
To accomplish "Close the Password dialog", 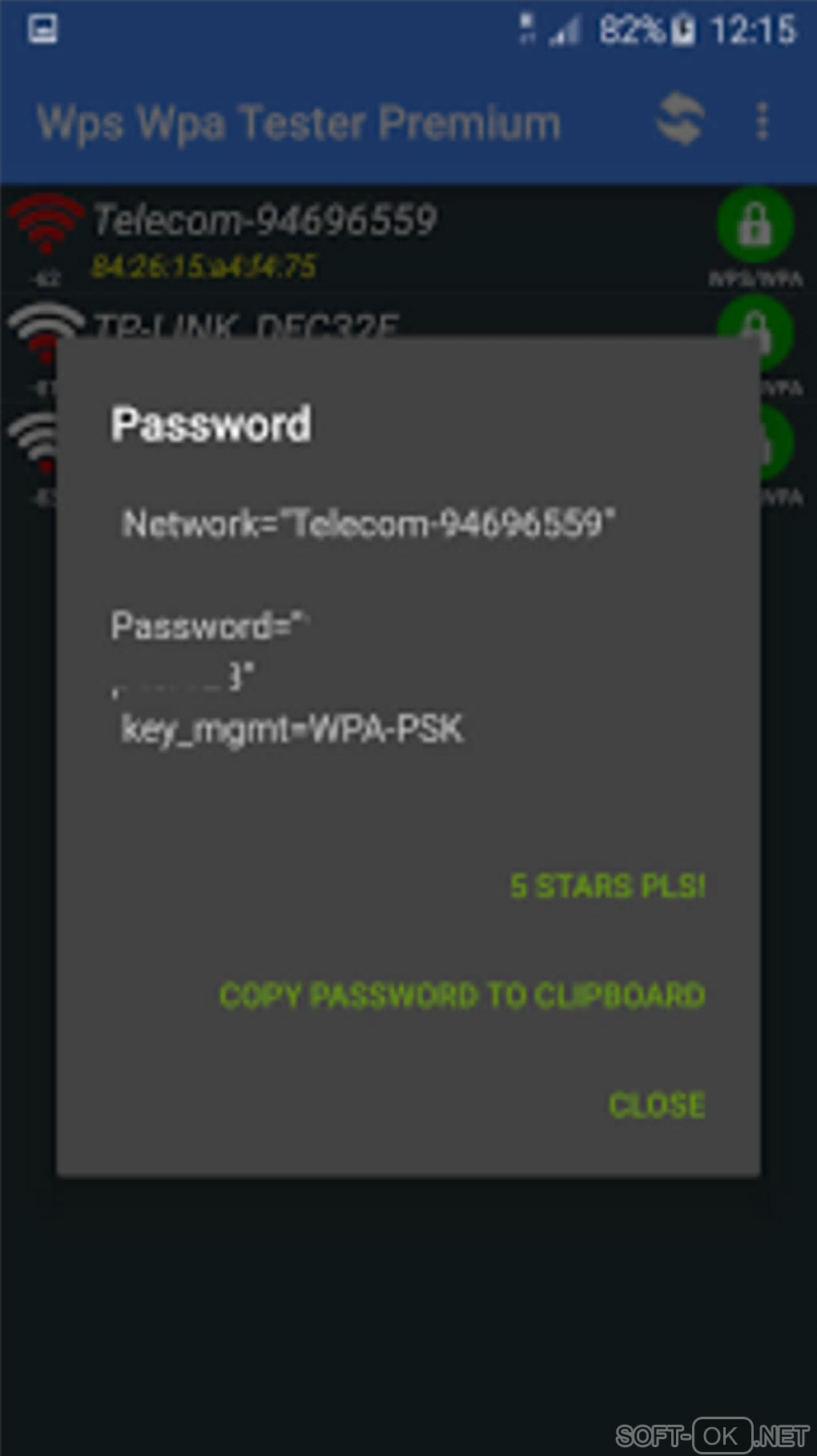I will (657, 1105).
